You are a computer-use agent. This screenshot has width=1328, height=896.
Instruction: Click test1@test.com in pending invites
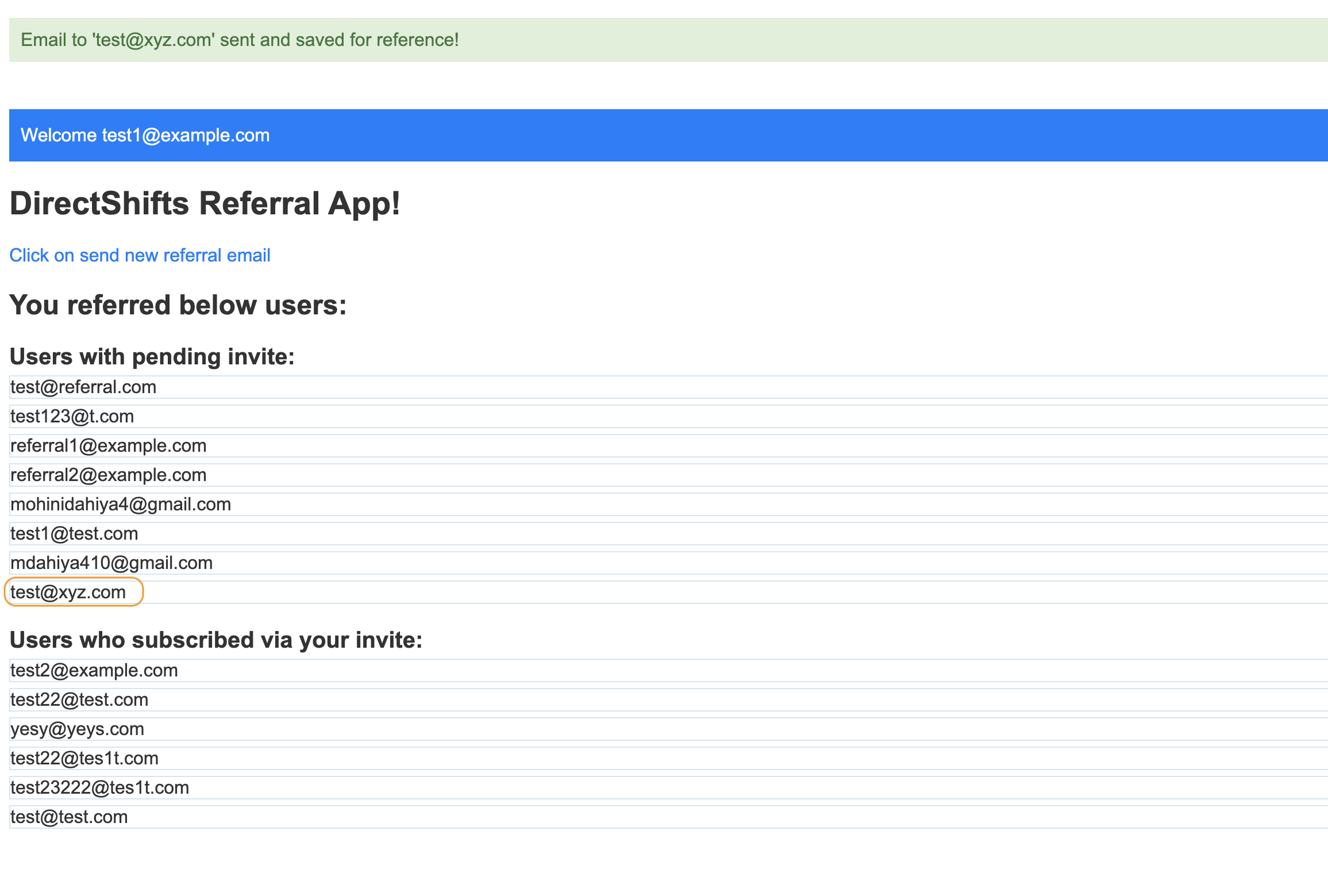(74, 533)
